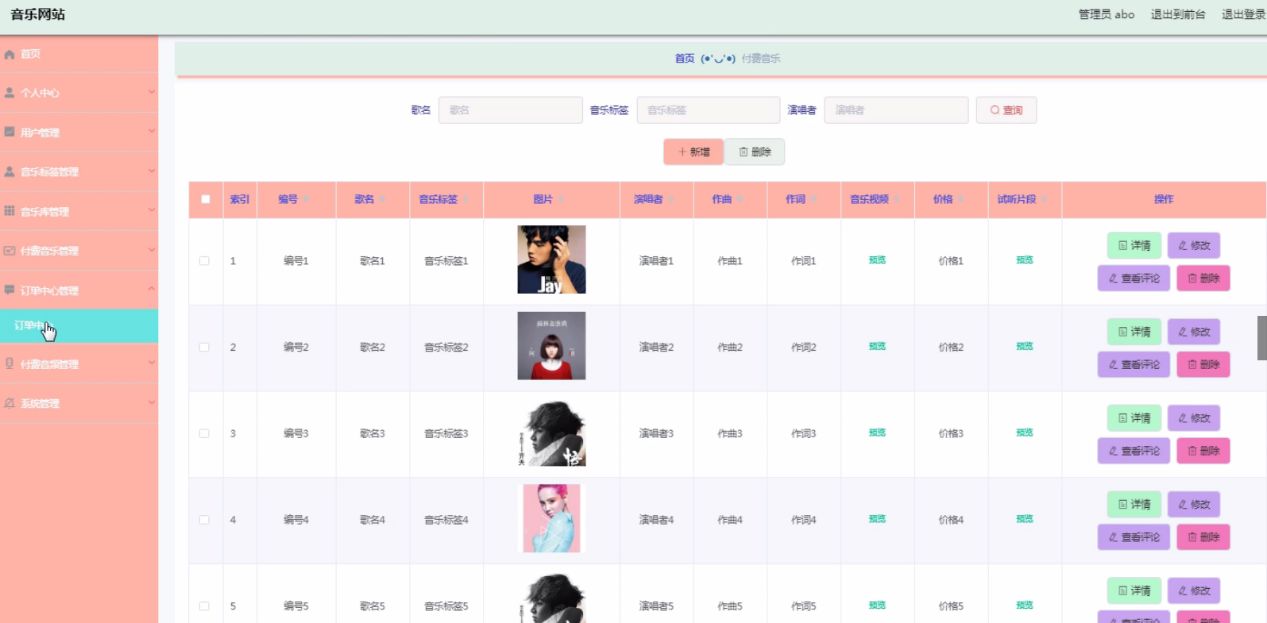Focus the 音乐标签 search input field
The height and width of the screenshot is (623, 1267).
pos(708,110)
